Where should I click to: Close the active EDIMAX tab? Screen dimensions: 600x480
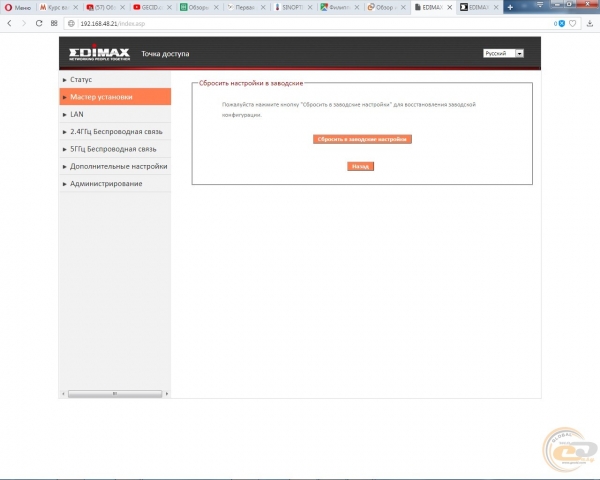[x=450, y=7]
